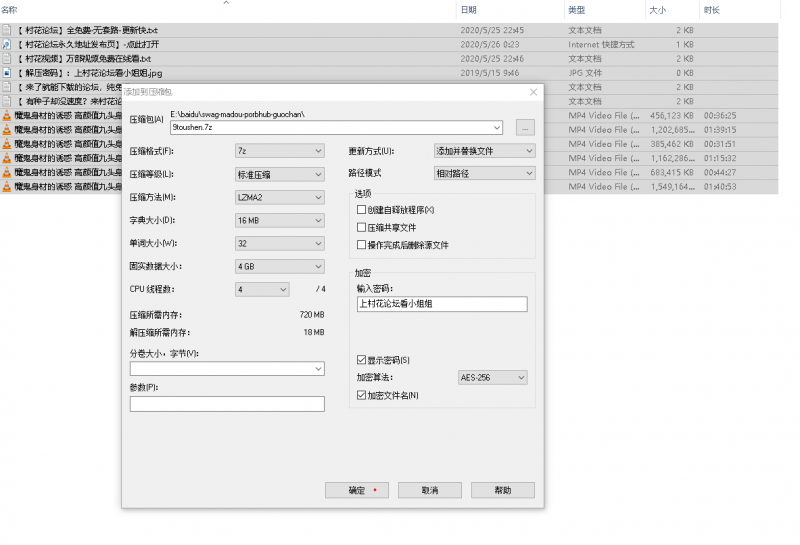Expand 路径模式 dropdown showing 相对路径
The height and width of the screenshot is (545, 800).
click(484, 174)
